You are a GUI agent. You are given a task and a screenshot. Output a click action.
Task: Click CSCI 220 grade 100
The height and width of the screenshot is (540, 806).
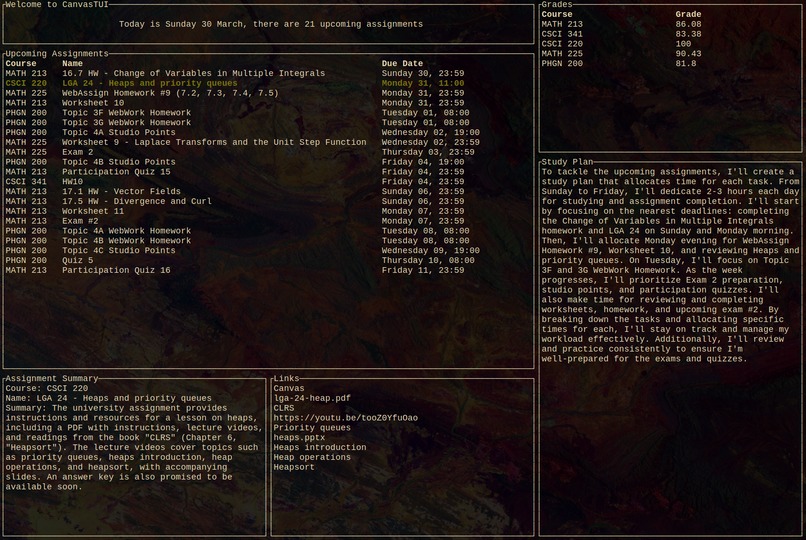pos(683,44)
